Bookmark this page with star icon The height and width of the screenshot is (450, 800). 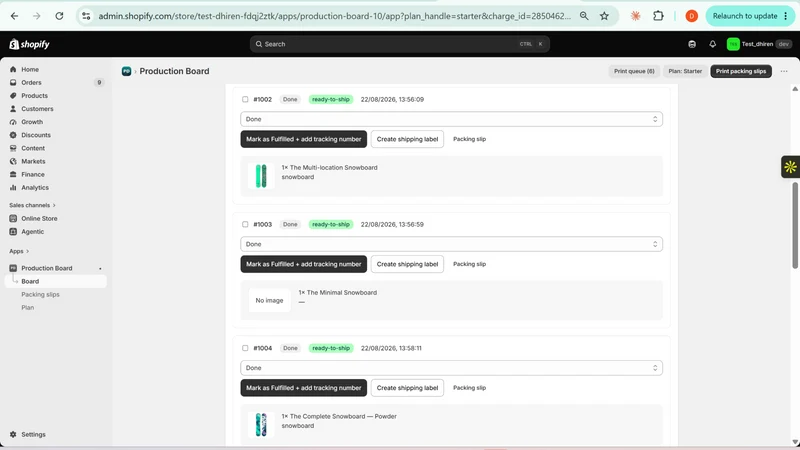pos(605,16)
